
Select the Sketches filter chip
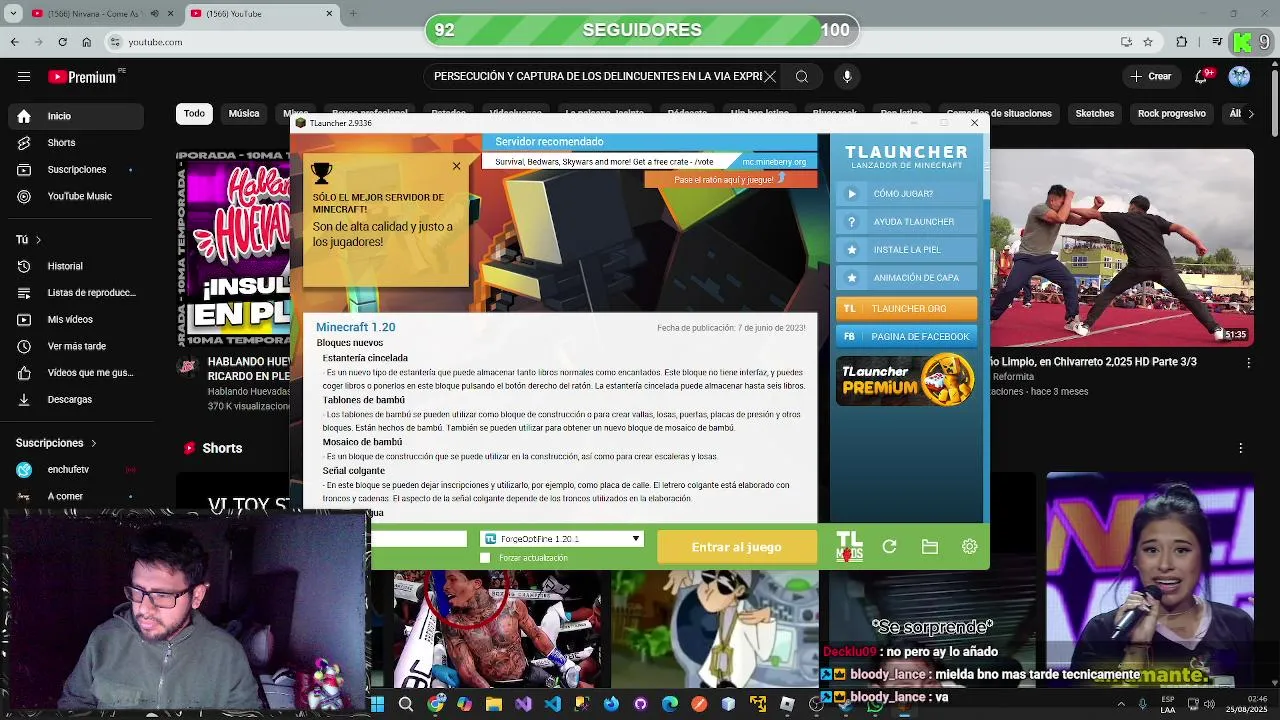coord(1095,114)
